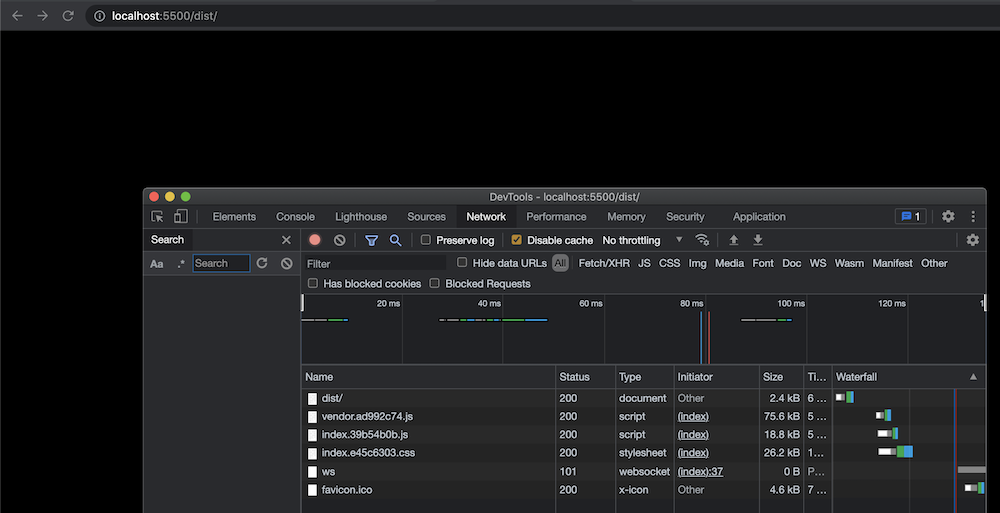Select index.e45c6303.css request row
Viewport: 1000px width, 513px height.
[x=643, y=453]
